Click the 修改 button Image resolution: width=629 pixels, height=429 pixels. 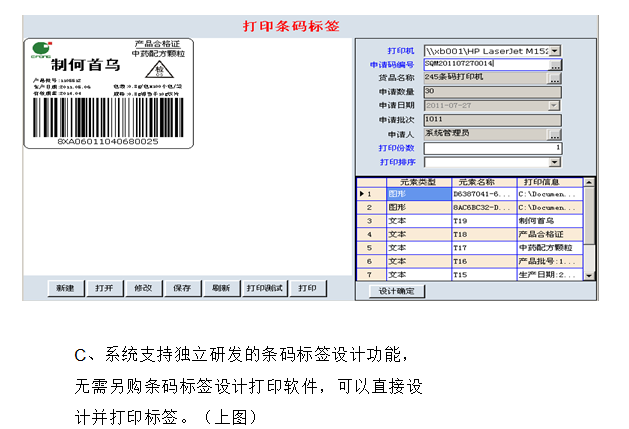pos(143,288)
